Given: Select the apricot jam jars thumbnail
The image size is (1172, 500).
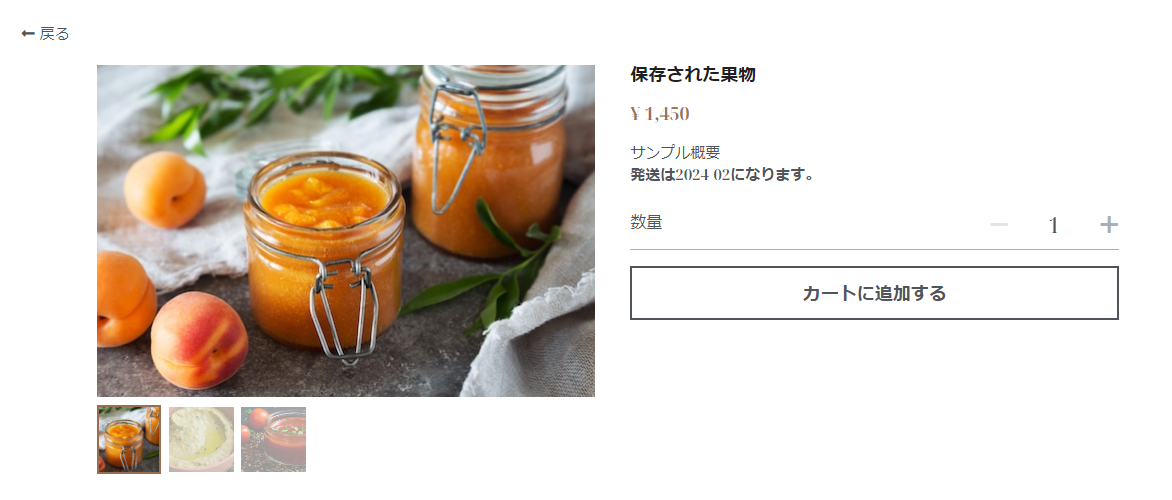Looking at the screenshot, I should (129, 439).
